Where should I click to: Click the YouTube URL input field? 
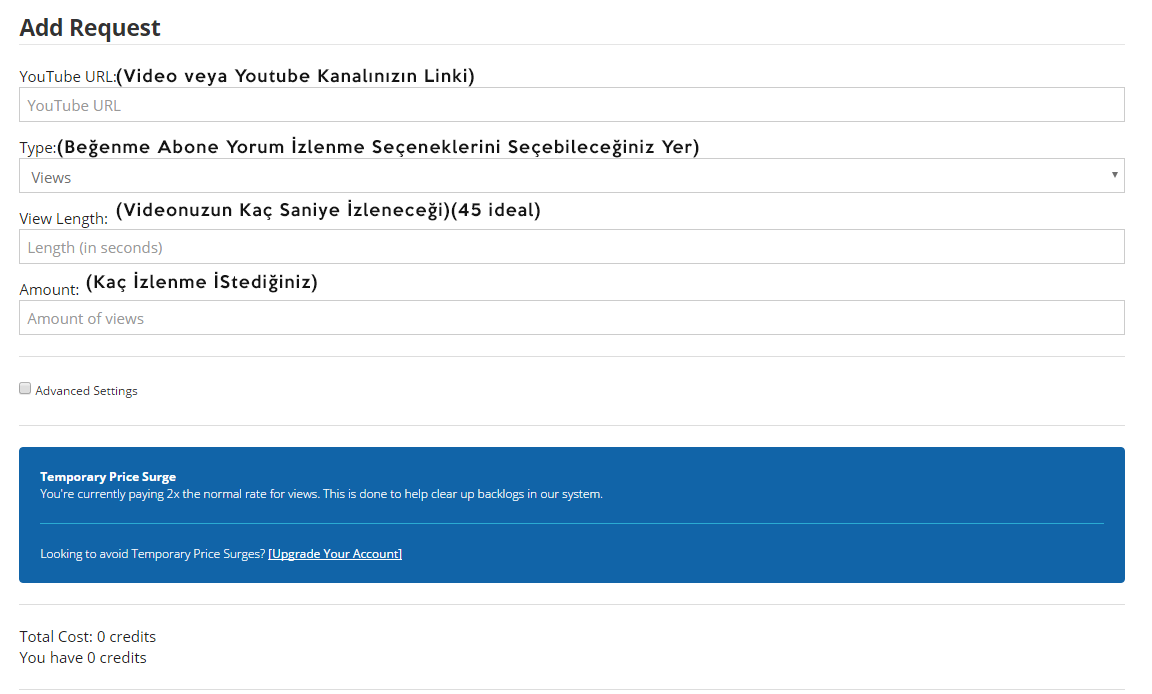point(572,105)
